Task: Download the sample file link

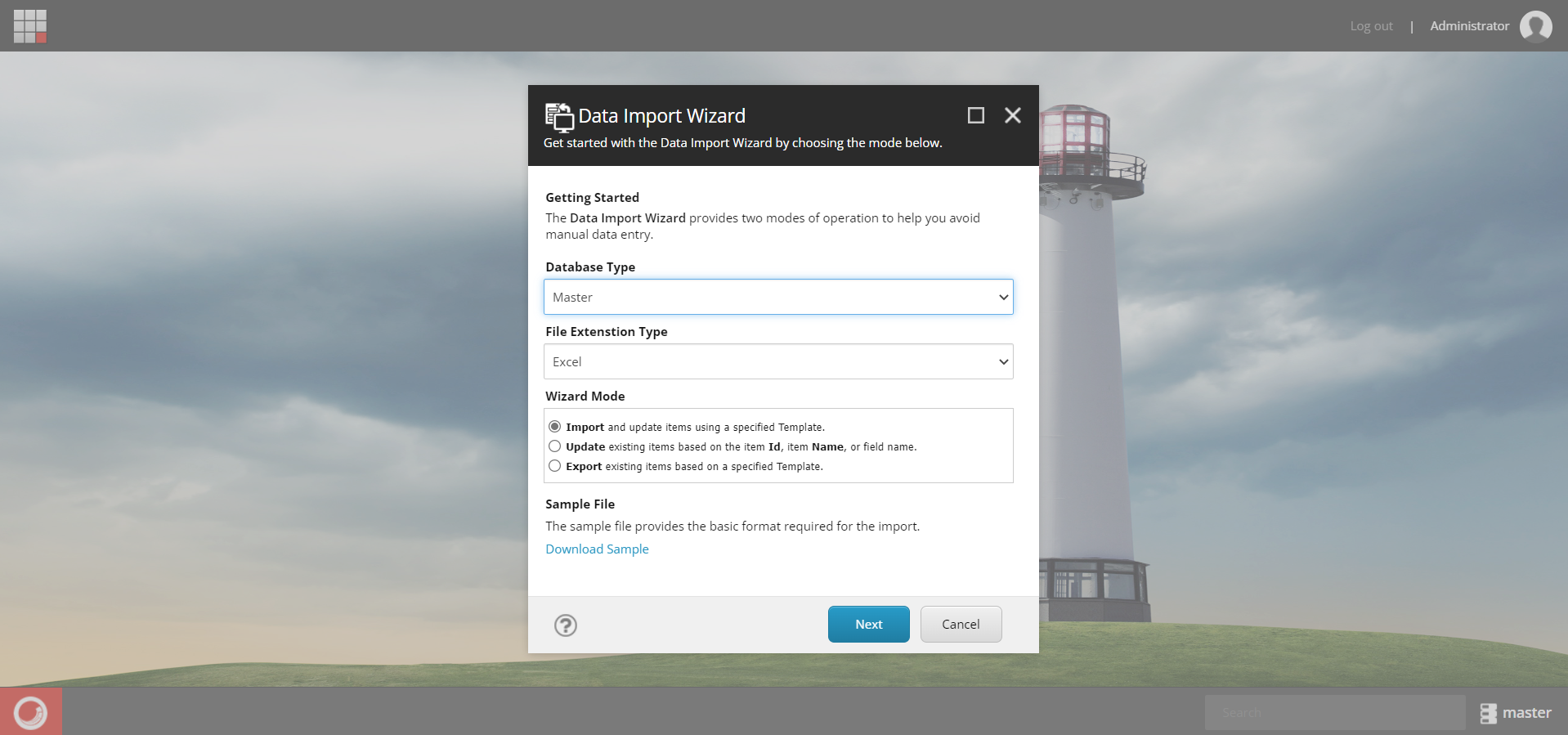Action: (x=597, y=549)
